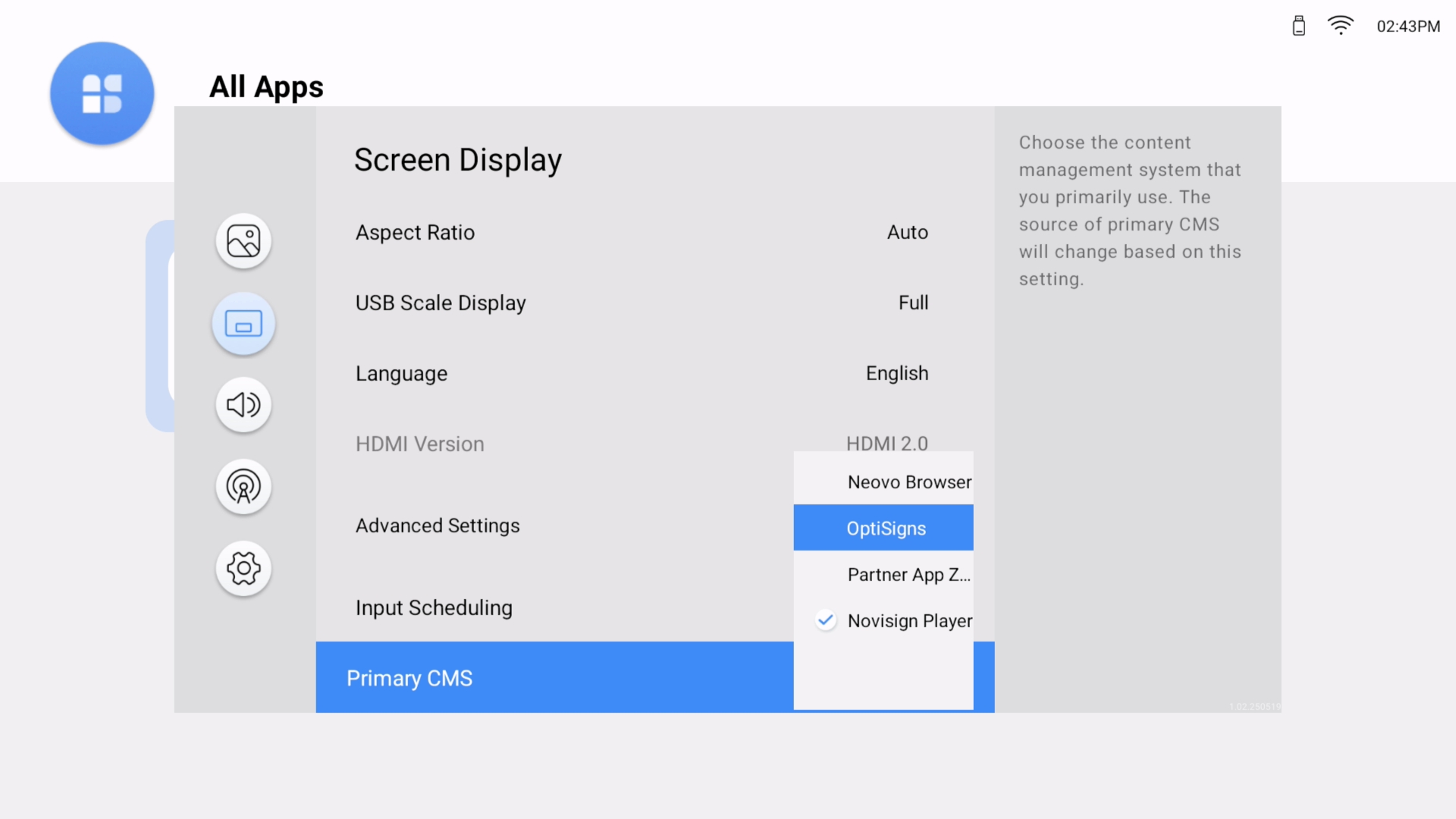Change USB Scale Display Full value
Image resolution: width=1456 pixels, height=819 pixels.
912,303
